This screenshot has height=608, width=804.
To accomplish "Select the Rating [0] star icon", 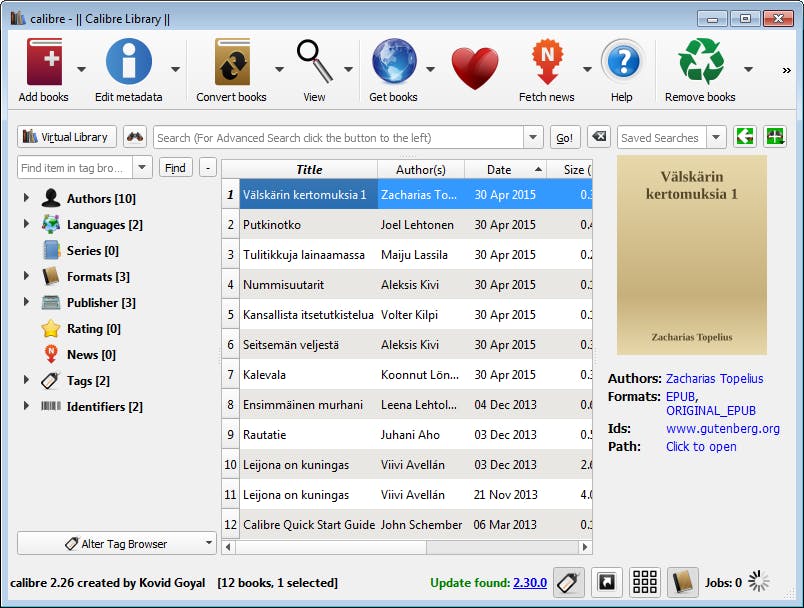I will (x=51, y=329).
